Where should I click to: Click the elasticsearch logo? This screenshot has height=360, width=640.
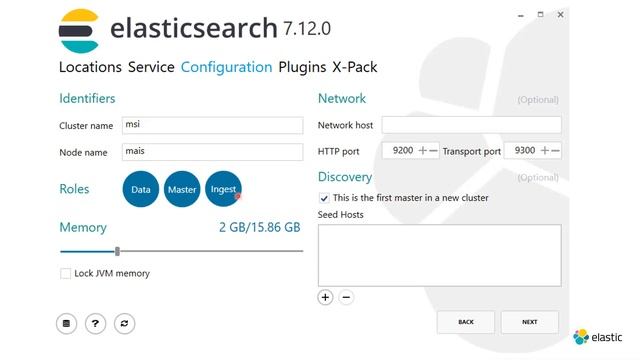click(79, 31)
